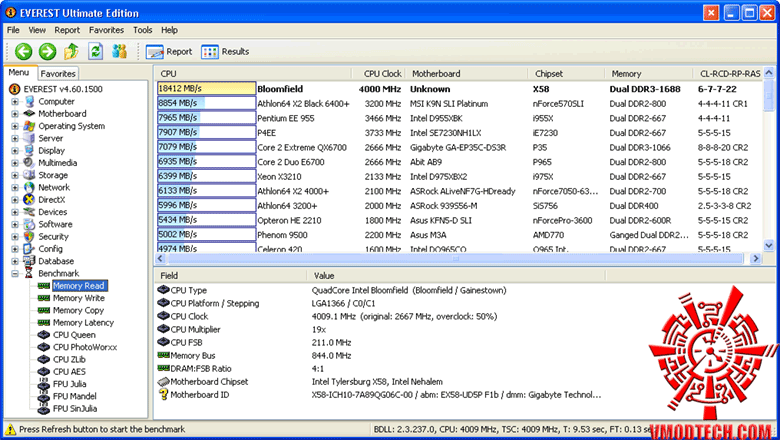Open the Tools menu
Viewport: 780px width, 440px height.
pyautogui.click(x=143, y=31)
